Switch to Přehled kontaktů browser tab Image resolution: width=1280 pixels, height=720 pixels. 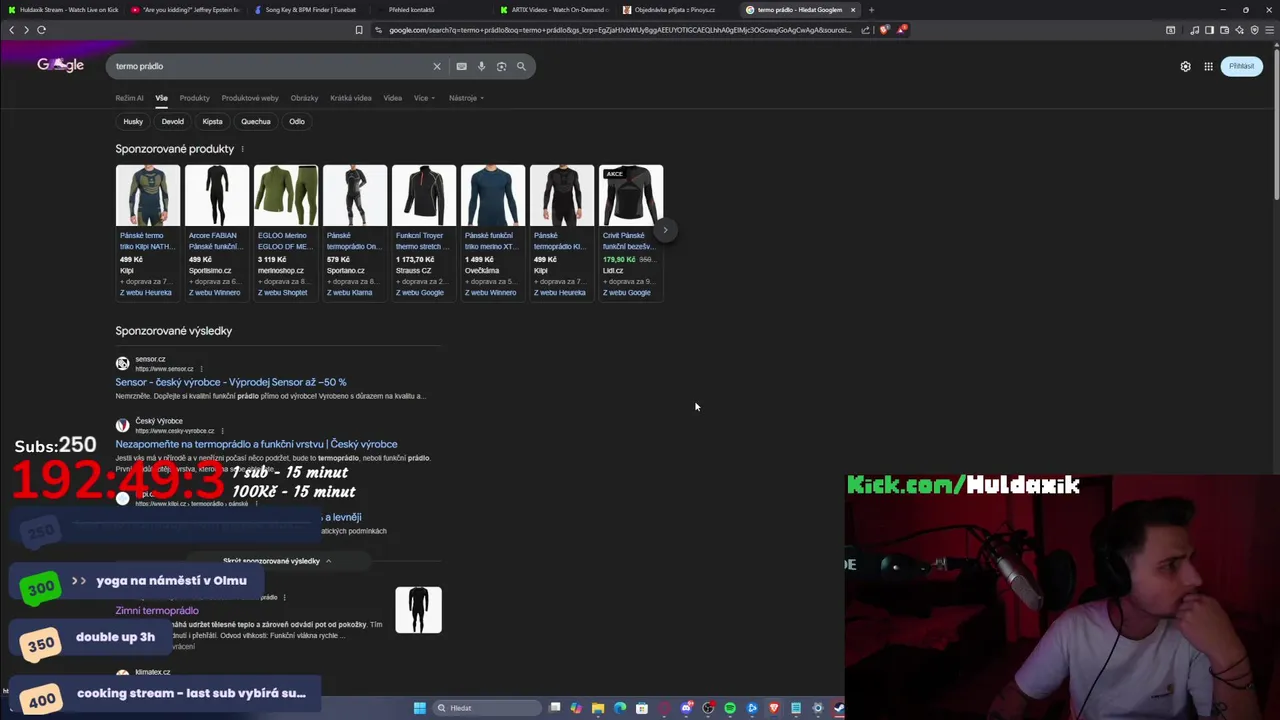(x=410, y=10)
